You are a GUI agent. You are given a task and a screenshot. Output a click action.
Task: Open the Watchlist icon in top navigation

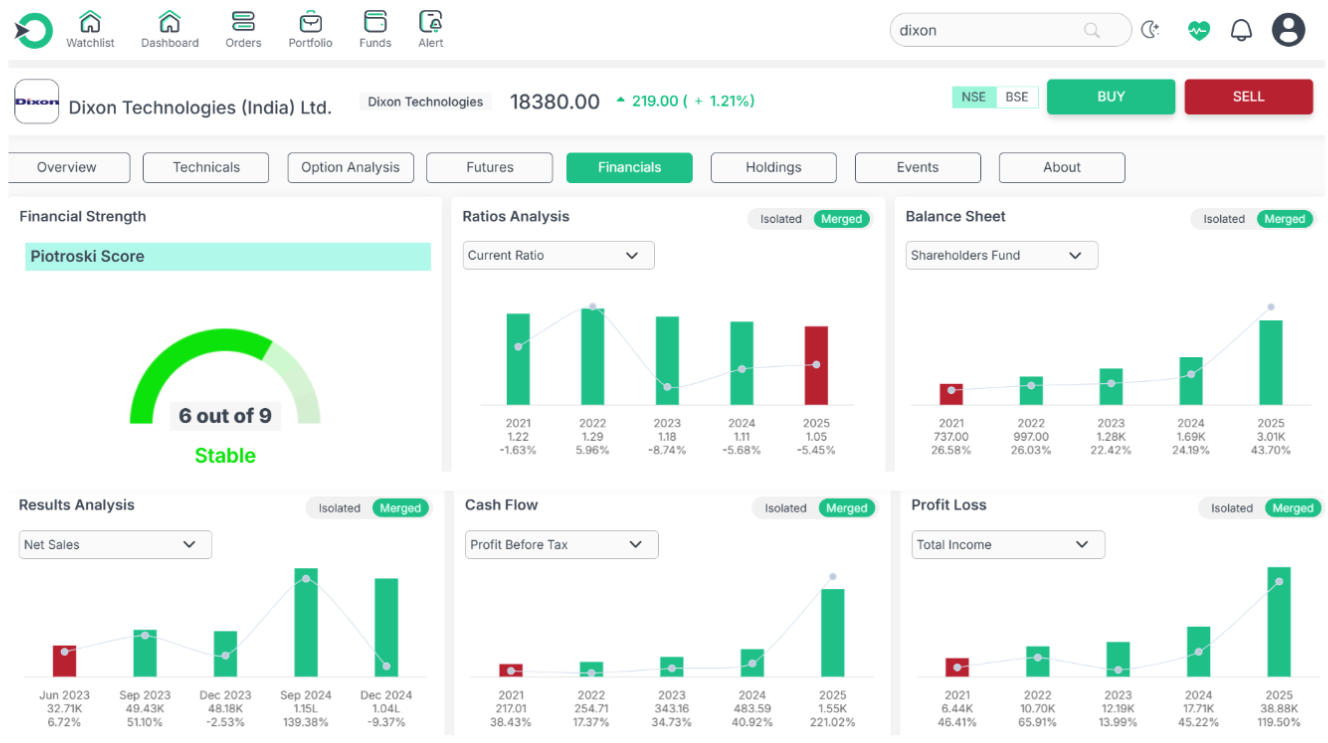[90, 22]
